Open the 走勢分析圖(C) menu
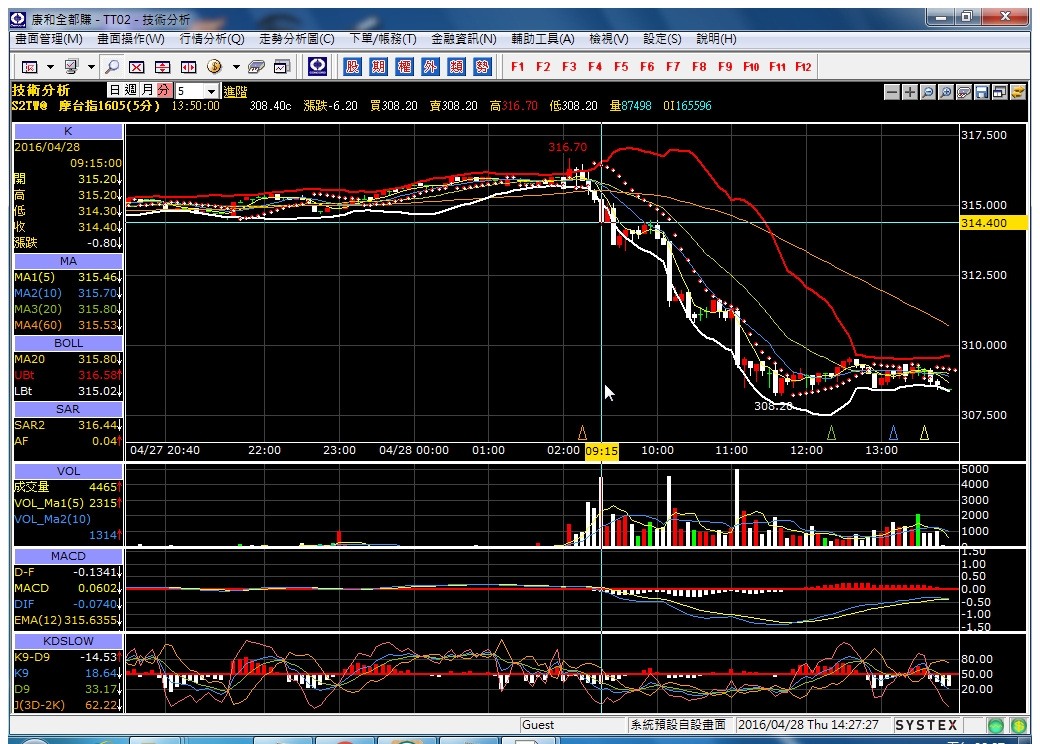 click(x=296, y=39)
